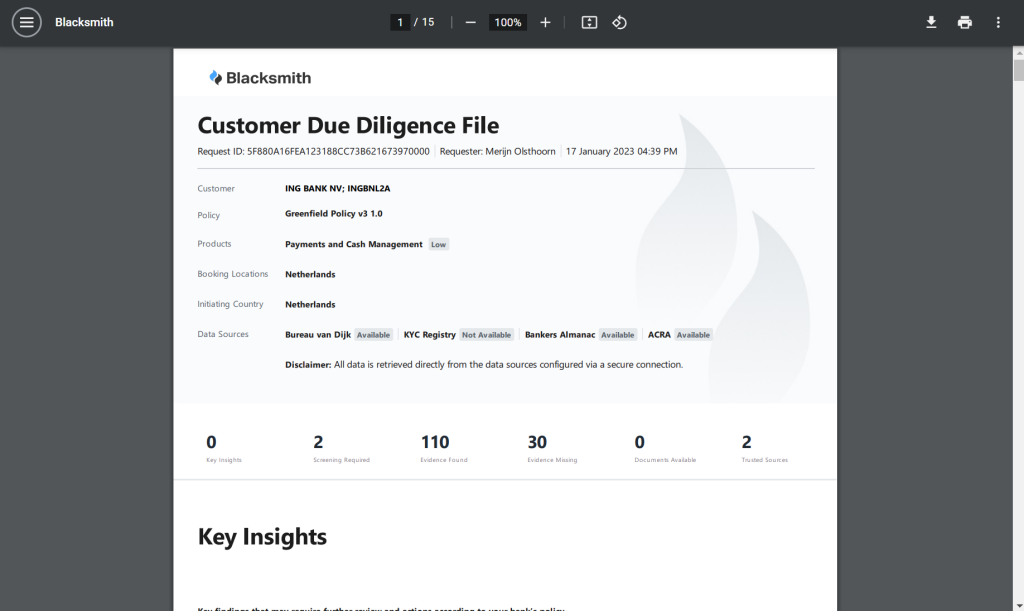Click the Bureau van Dijk Available badge
Viewport: 1024px width, 611px height.
point(373,335)
